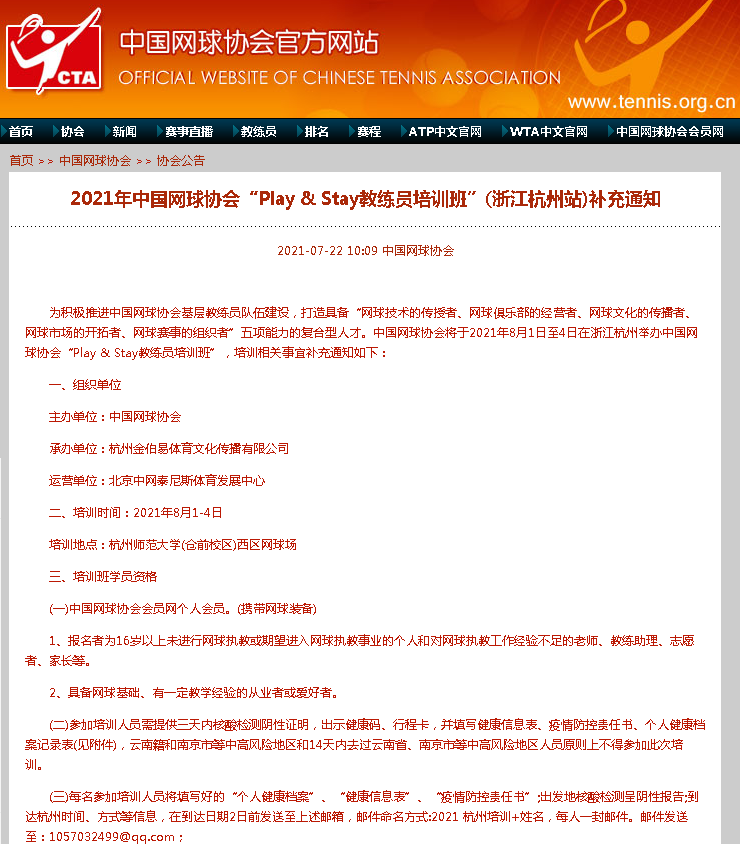740x844 pixels.
Task: Open 新闻 navigation menu item
Action: [124, 132]
